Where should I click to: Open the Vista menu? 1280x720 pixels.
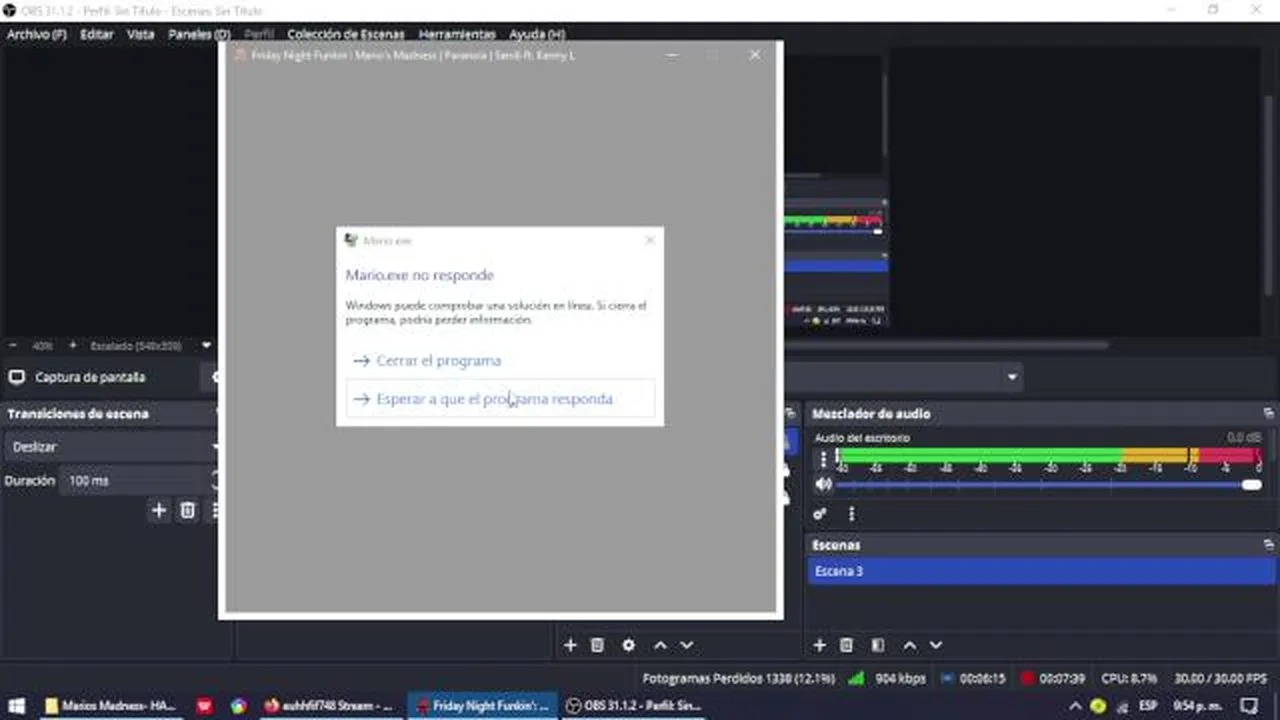pos(140,34)
